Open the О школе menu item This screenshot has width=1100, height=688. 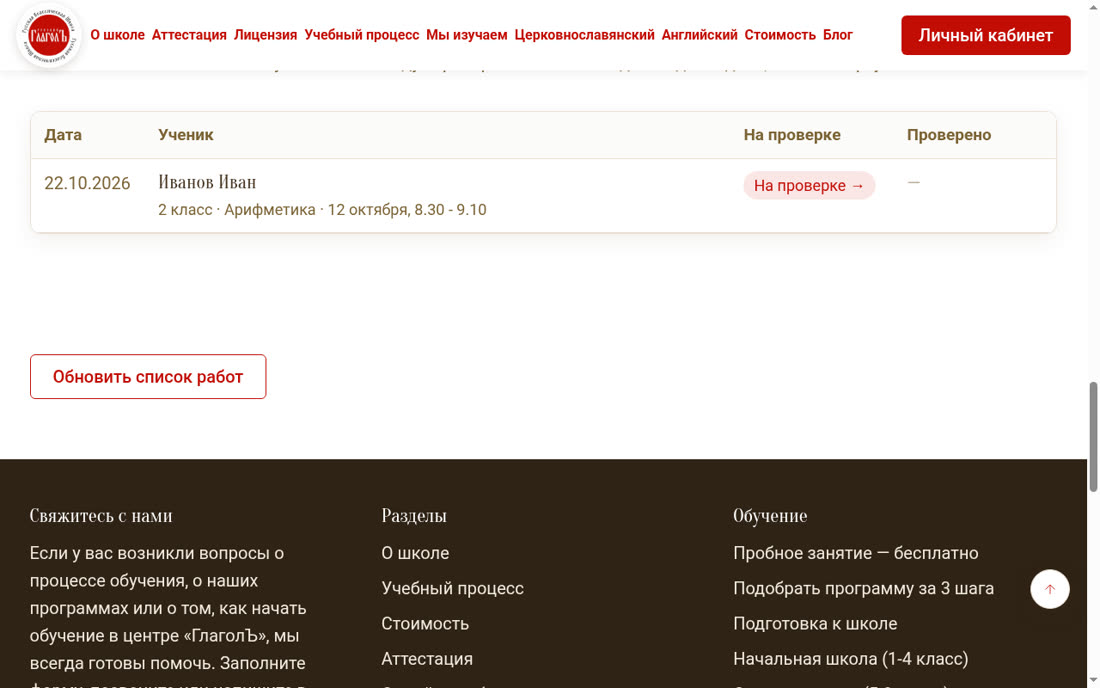tap(117, 35)
